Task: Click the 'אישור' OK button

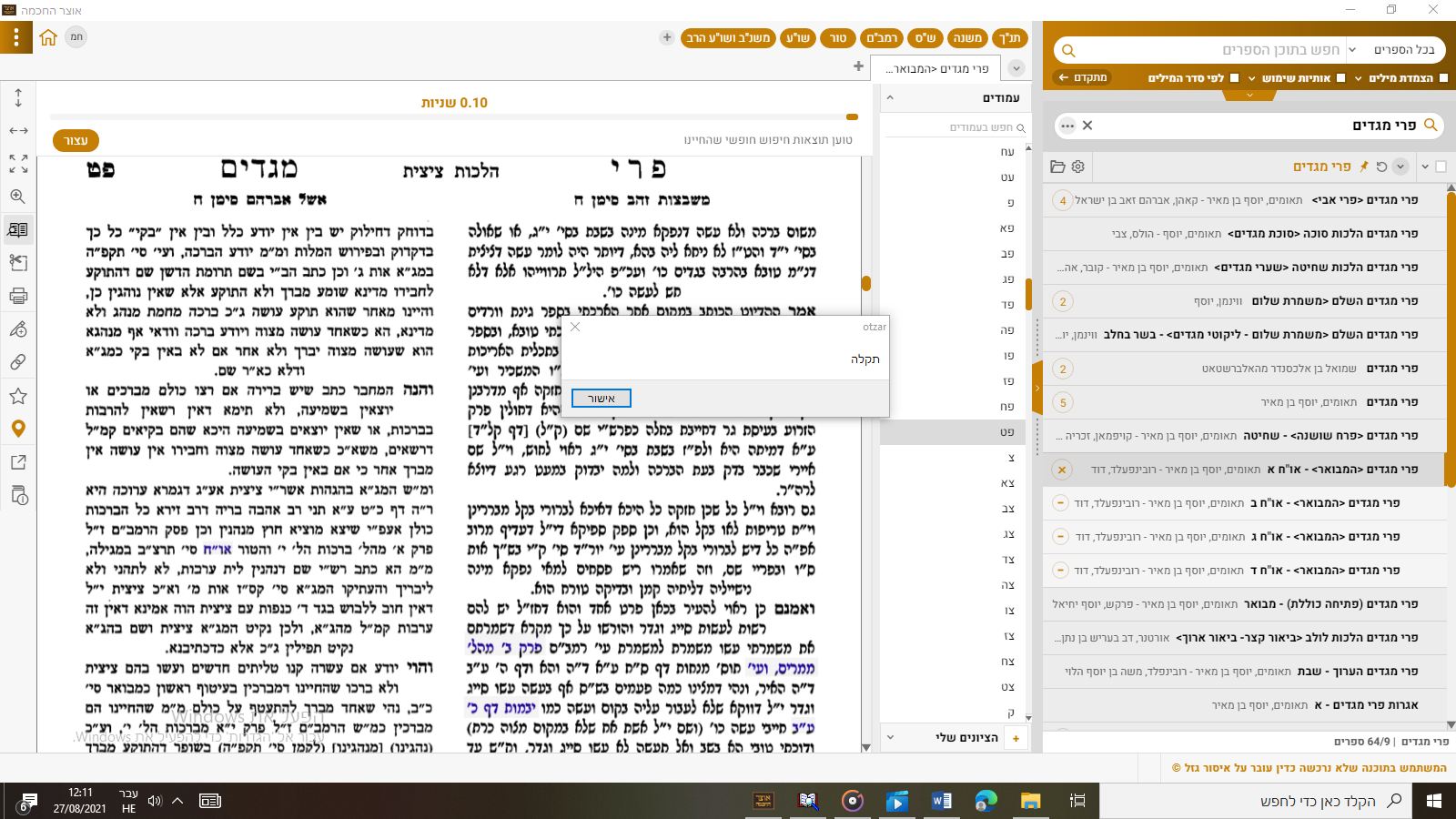Action: click(x=601, y=399)
